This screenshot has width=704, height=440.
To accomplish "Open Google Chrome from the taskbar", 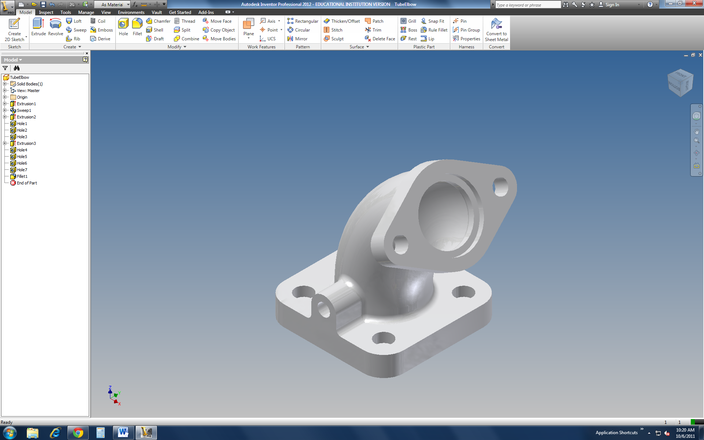I will (x=78, y=433).
